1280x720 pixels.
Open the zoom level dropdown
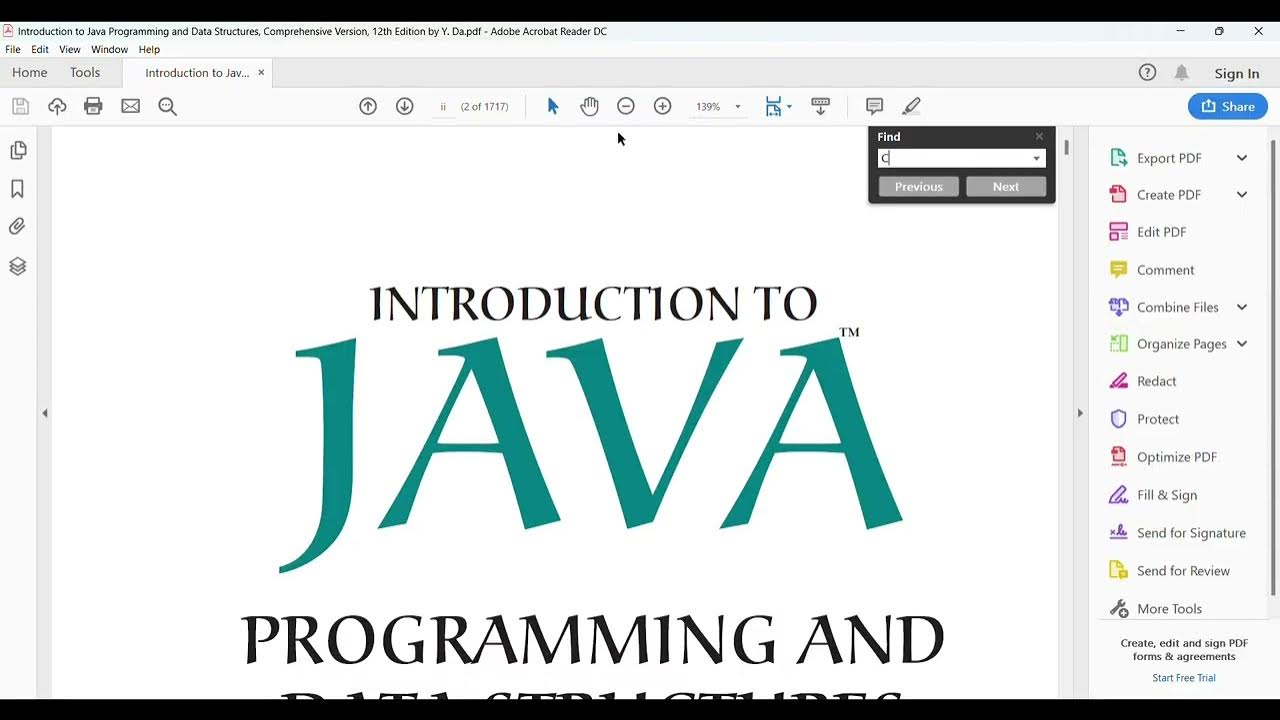pyautogui.click(x=738, y=107)
